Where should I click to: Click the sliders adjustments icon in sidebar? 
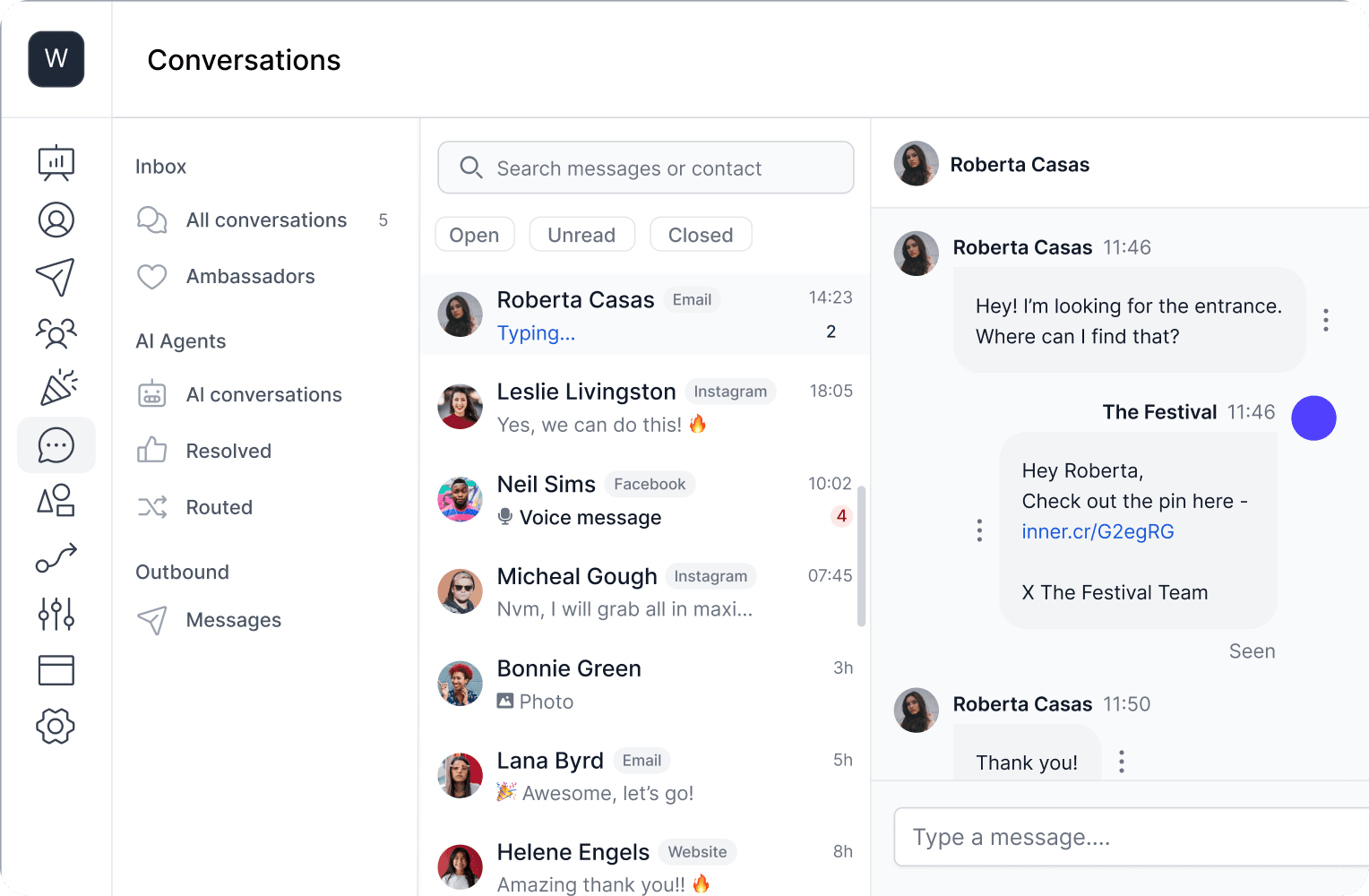click(56, 614)
